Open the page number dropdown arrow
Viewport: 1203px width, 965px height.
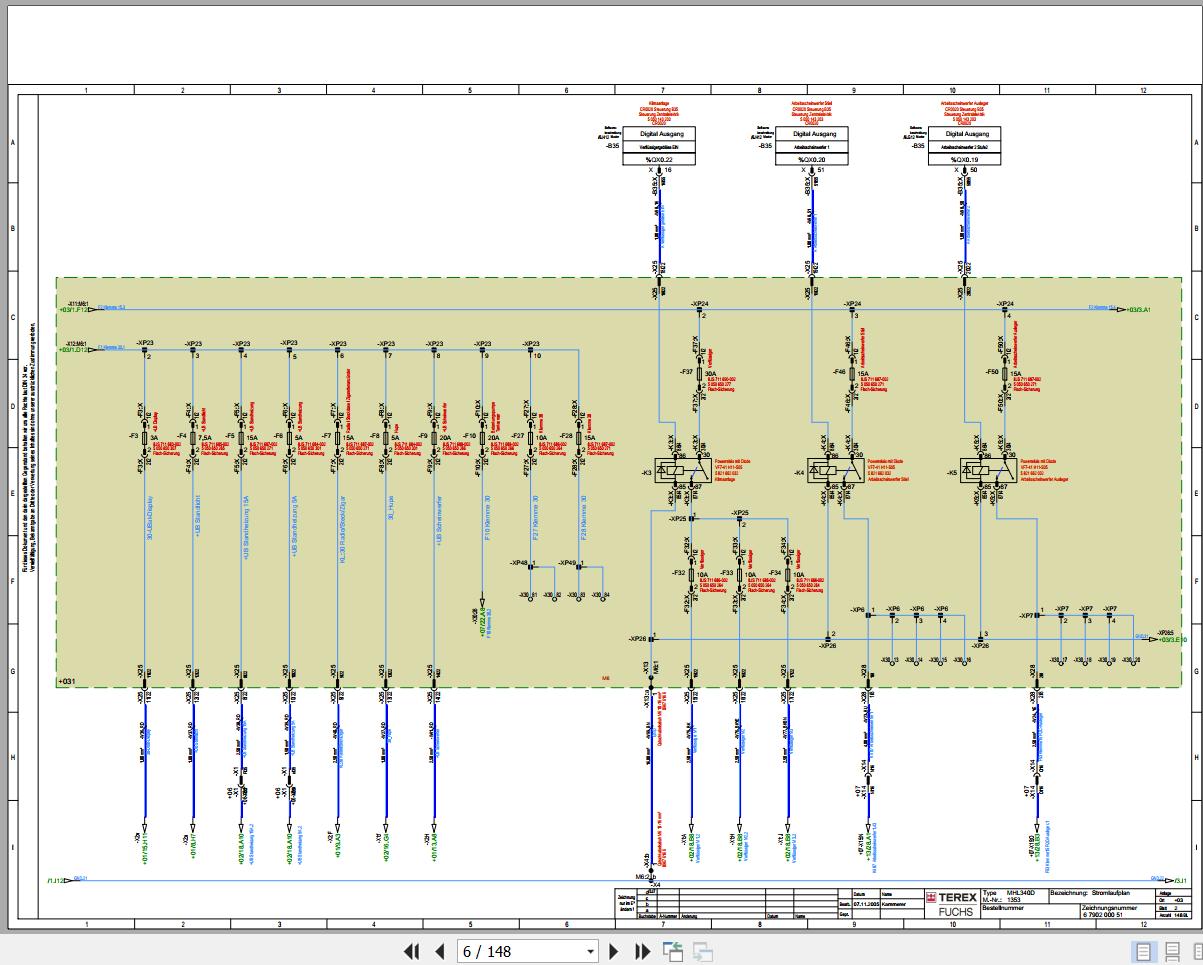(590, 951)
